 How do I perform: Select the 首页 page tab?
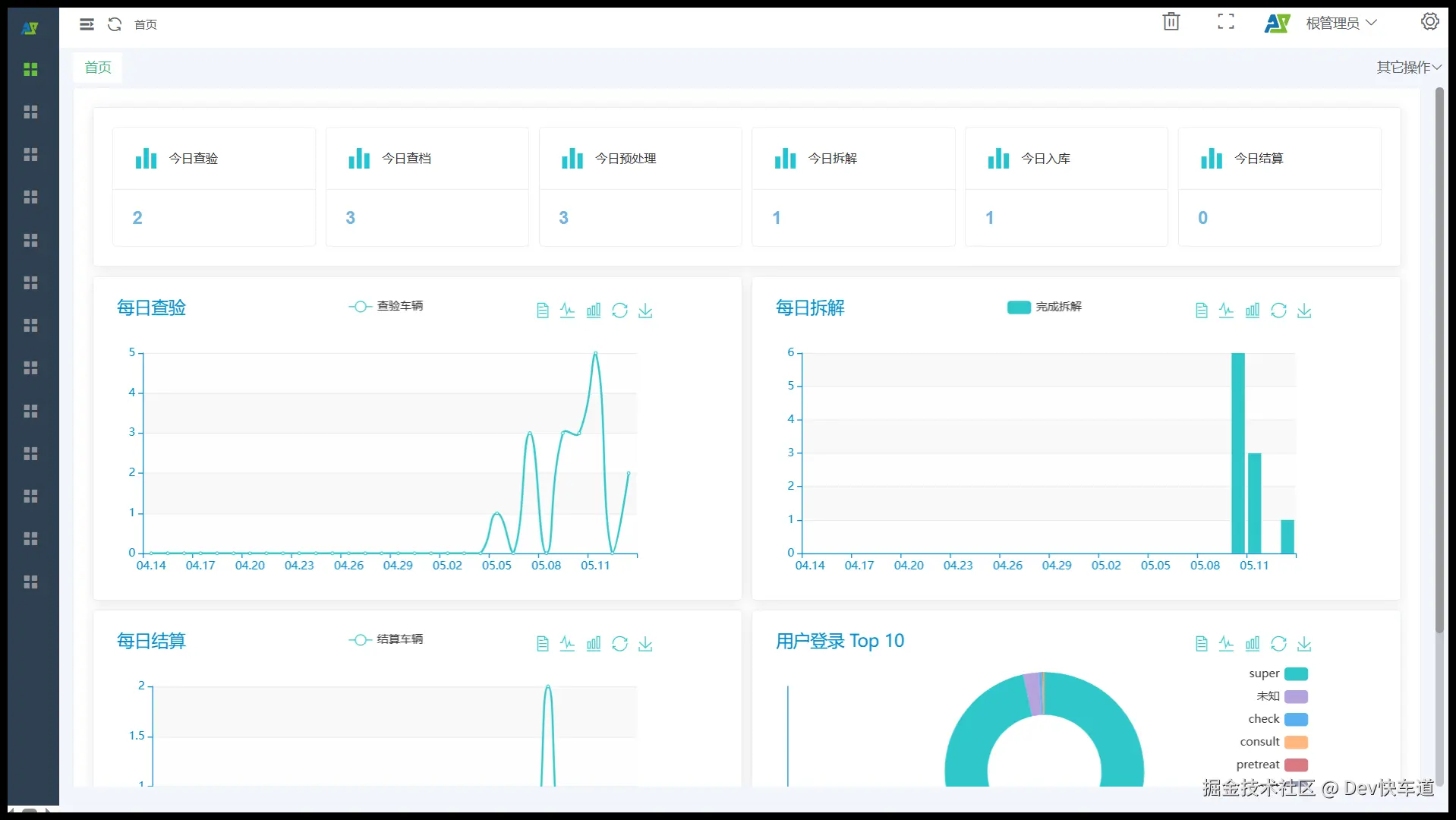(x=98, y=68)
